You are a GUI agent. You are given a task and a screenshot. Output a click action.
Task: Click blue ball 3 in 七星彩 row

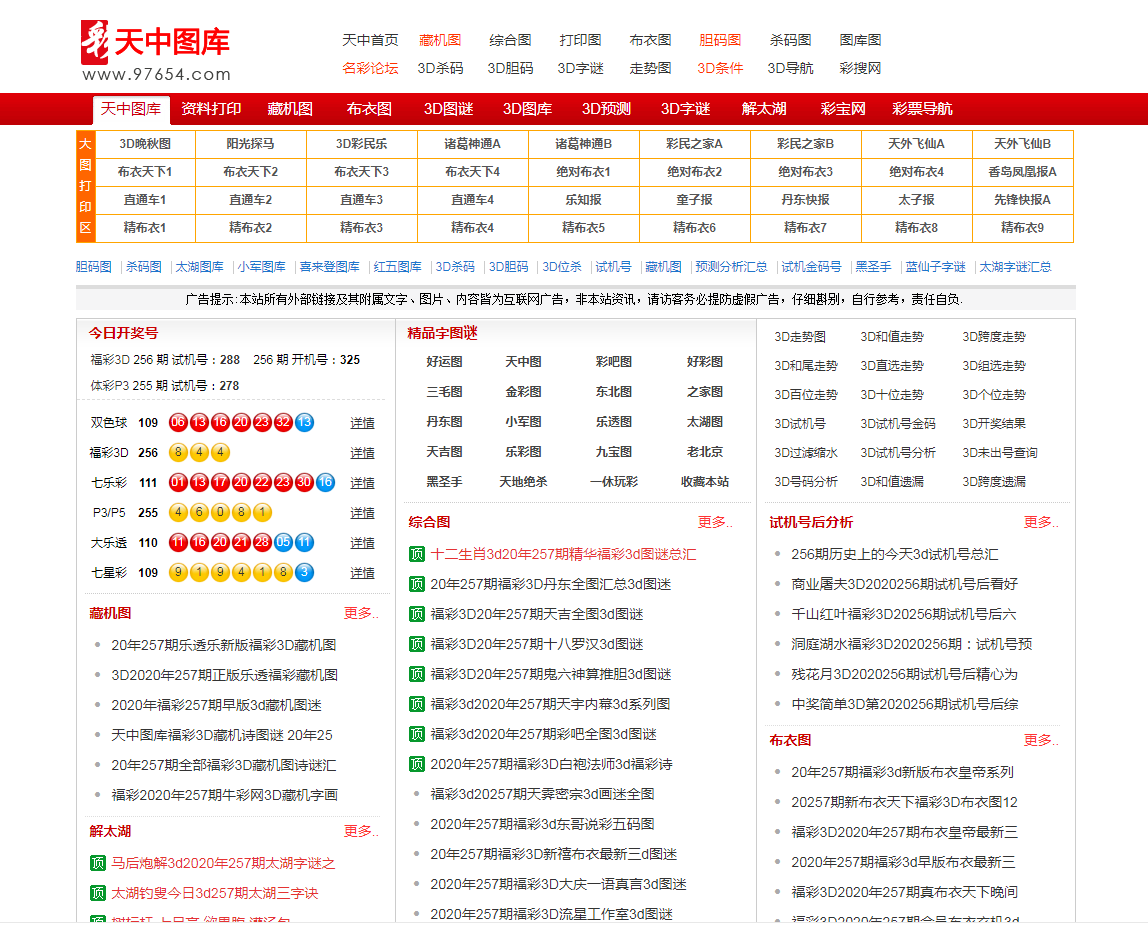pyautogui.click(x=304, y=572)
